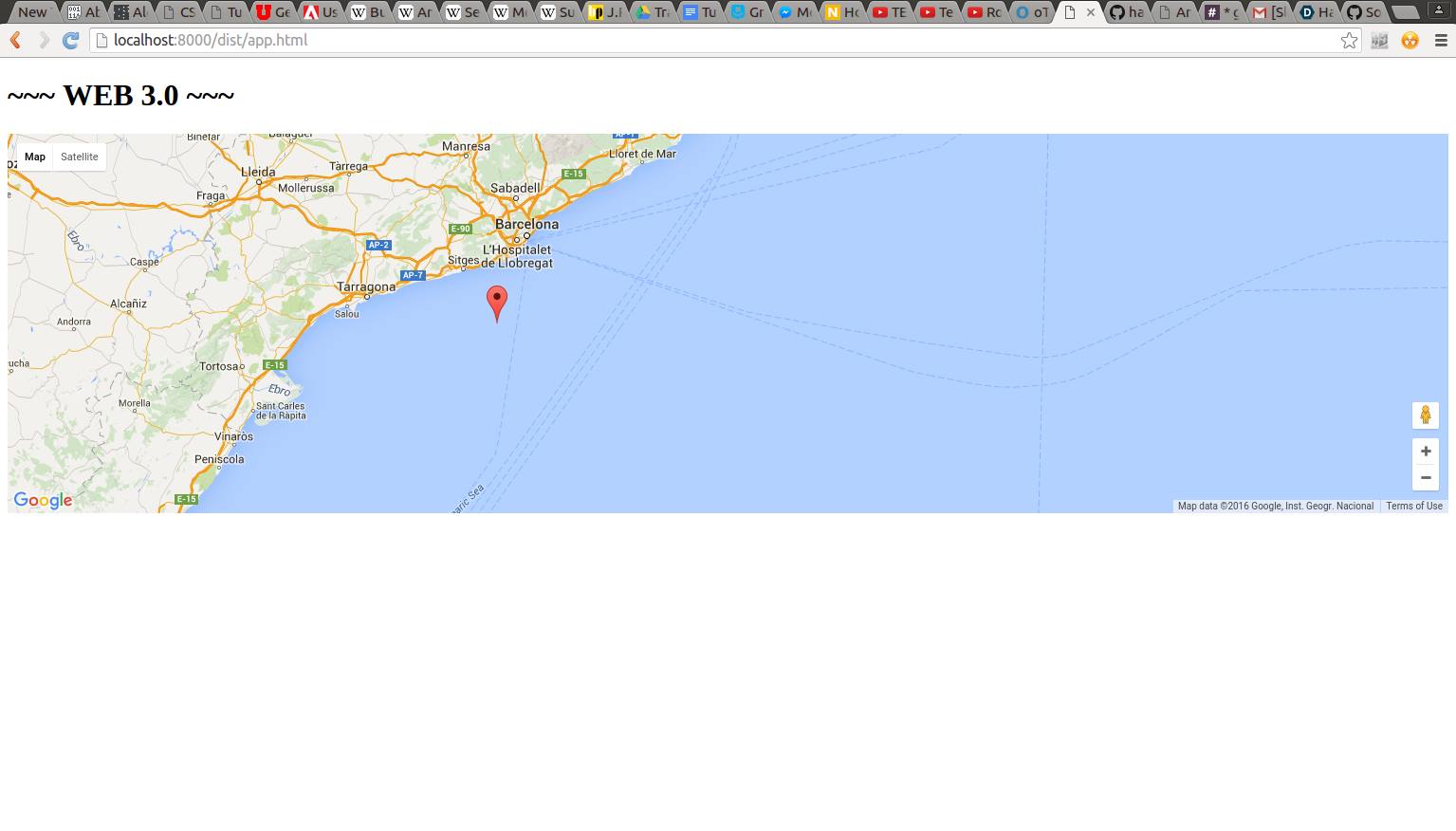This screenshot has height=831, width=1456.
Task: Zoom out the map with minus
Action: click(1426, 477)
